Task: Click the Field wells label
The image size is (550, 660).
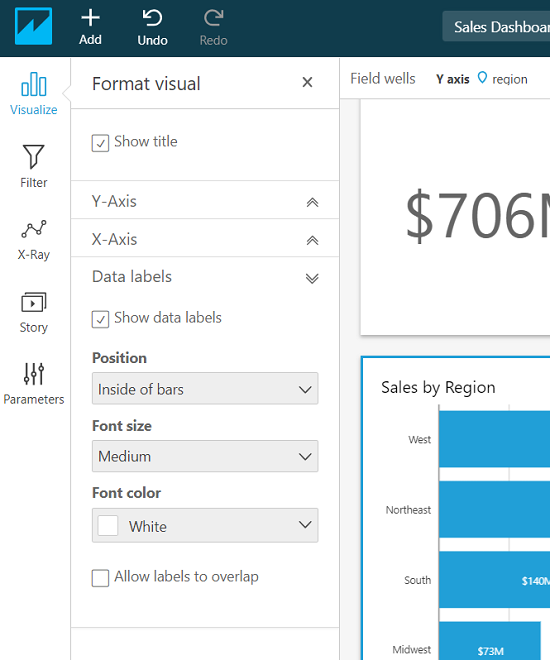Action: [383, 79]
